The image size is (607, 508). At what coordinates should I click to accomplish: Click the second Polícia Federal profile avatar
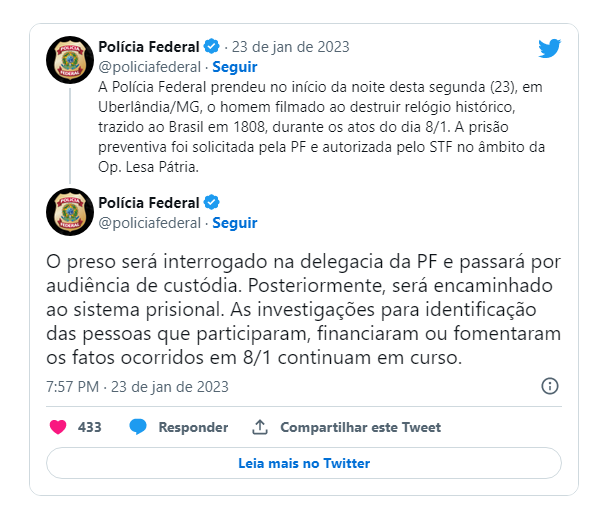70,212
